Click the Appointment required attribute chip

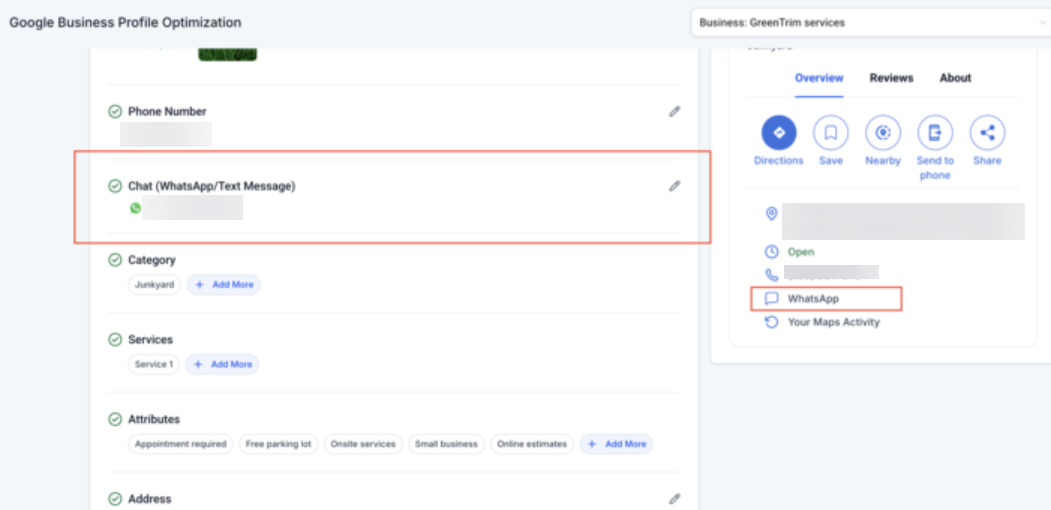click(180, 444)
